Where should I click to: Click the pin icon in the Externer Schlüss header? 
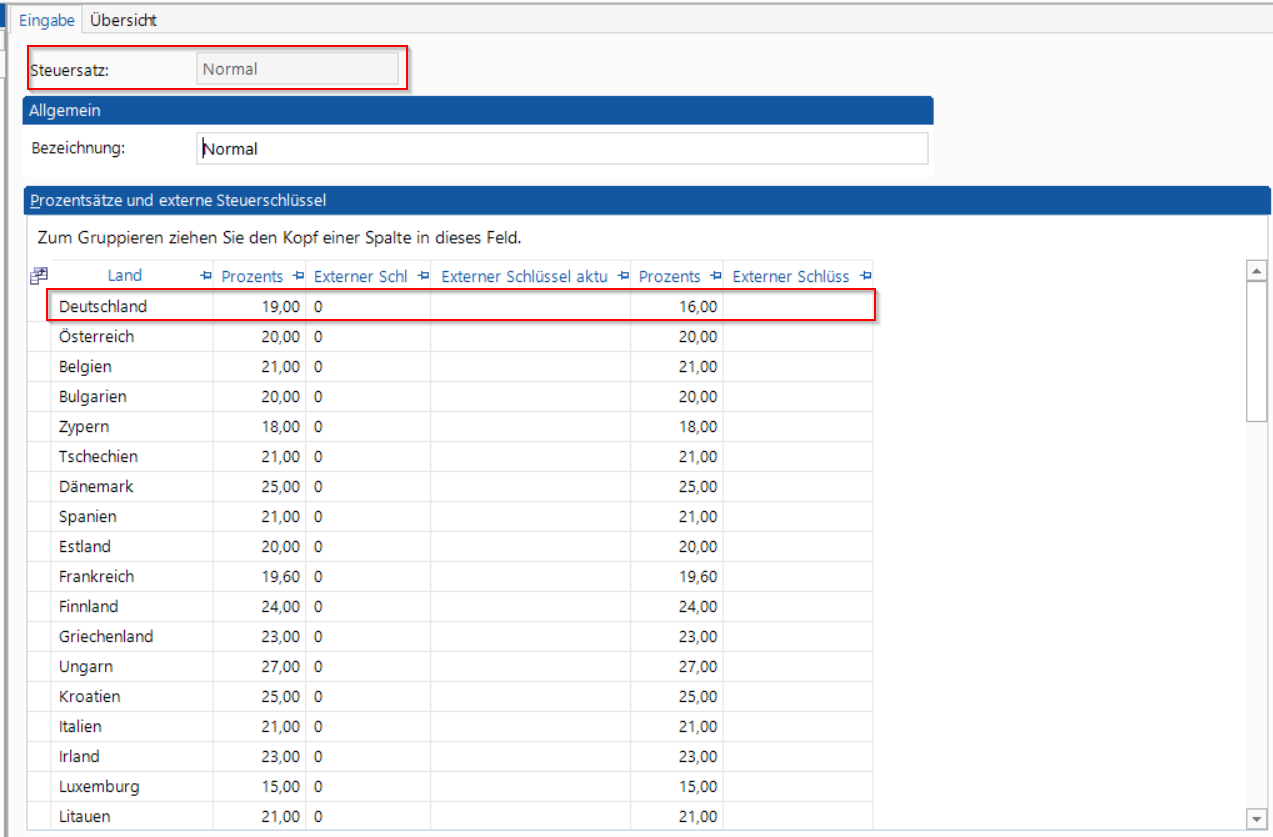pyautogui.click(x=865, y=276)
